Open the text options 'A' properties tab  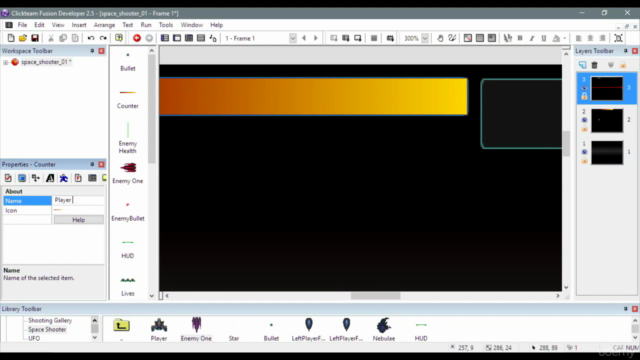(50, 178)
